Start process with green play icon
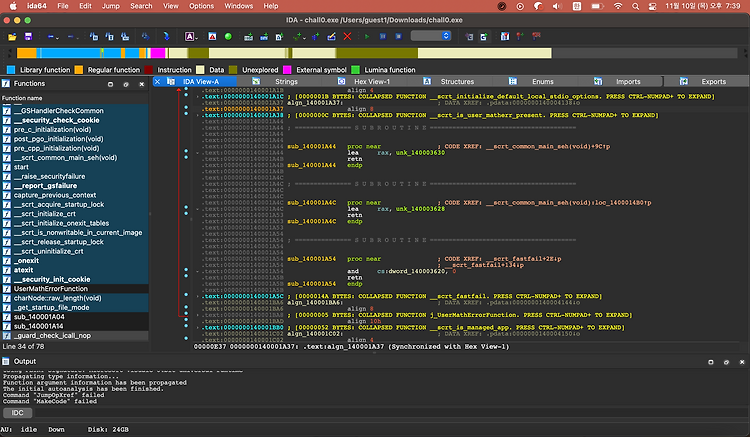 (x=367, y=36)
